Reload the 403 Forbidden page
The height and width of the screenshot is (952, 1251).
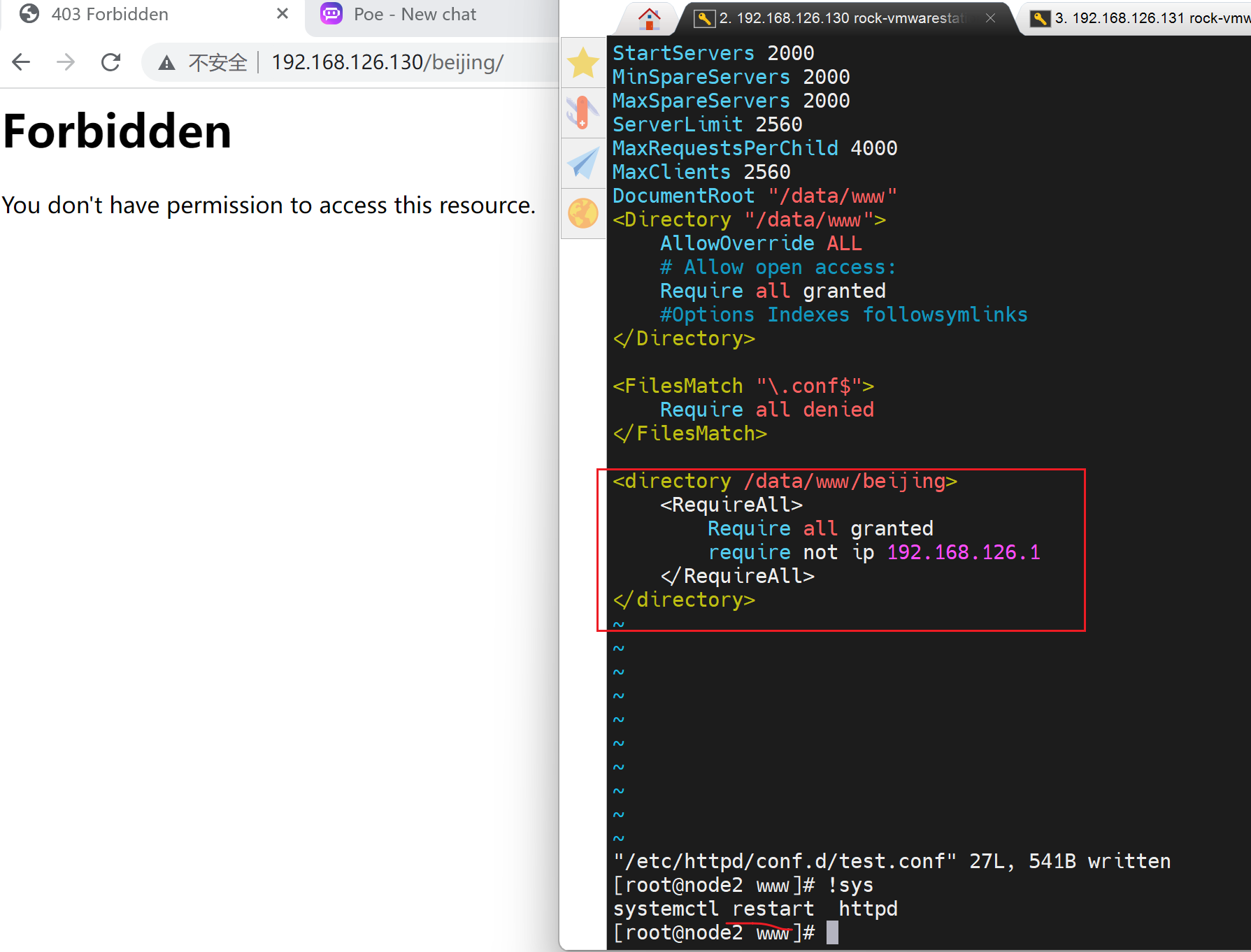point(110,62)
